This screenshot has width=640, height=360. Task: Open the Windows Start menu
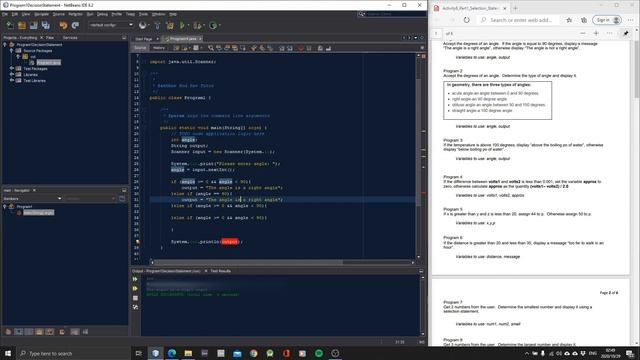[8, 353]
